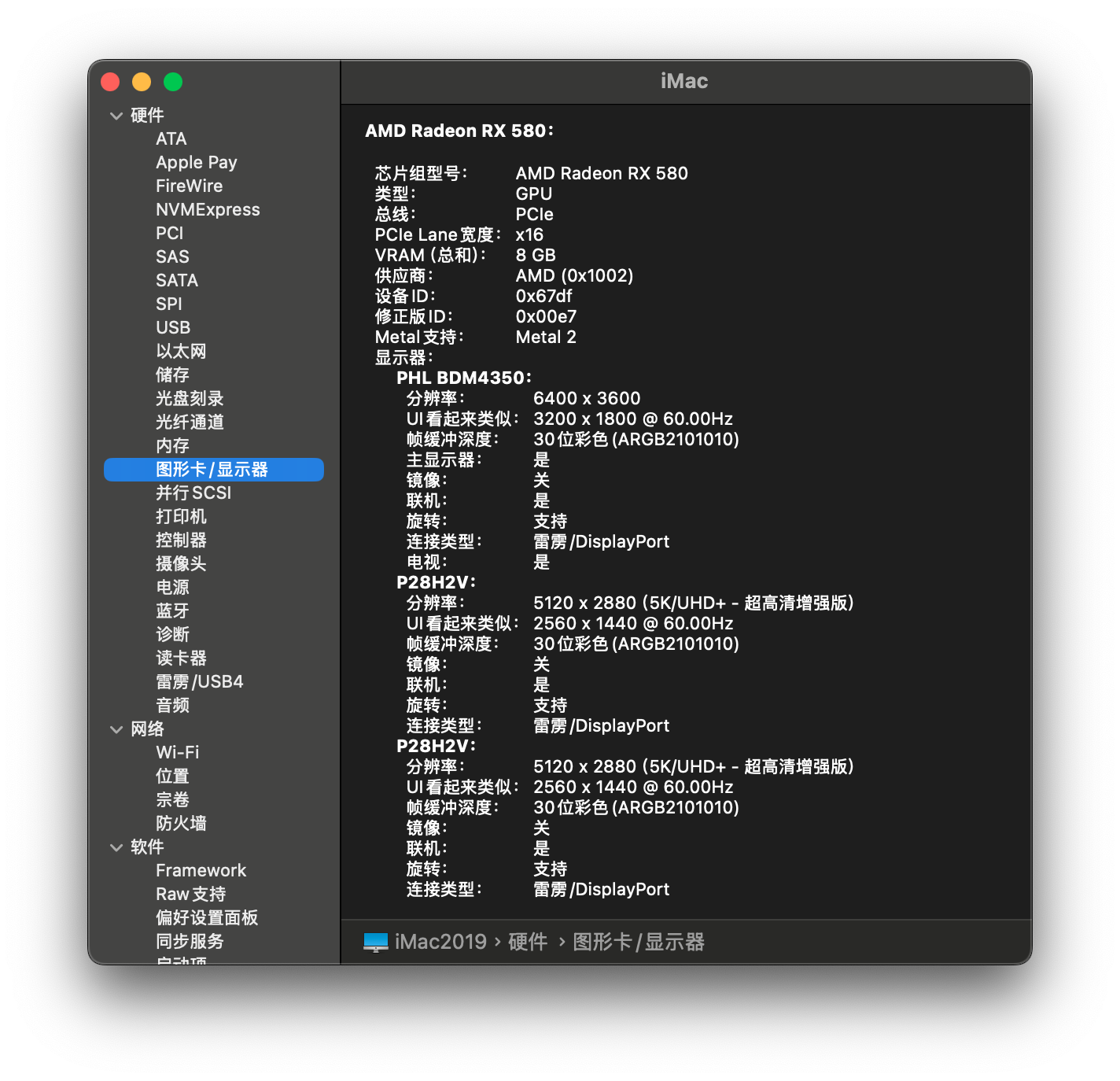
Task: Select SATA in the sidebar
Action: pyautogui.click(x=177, y=280)
